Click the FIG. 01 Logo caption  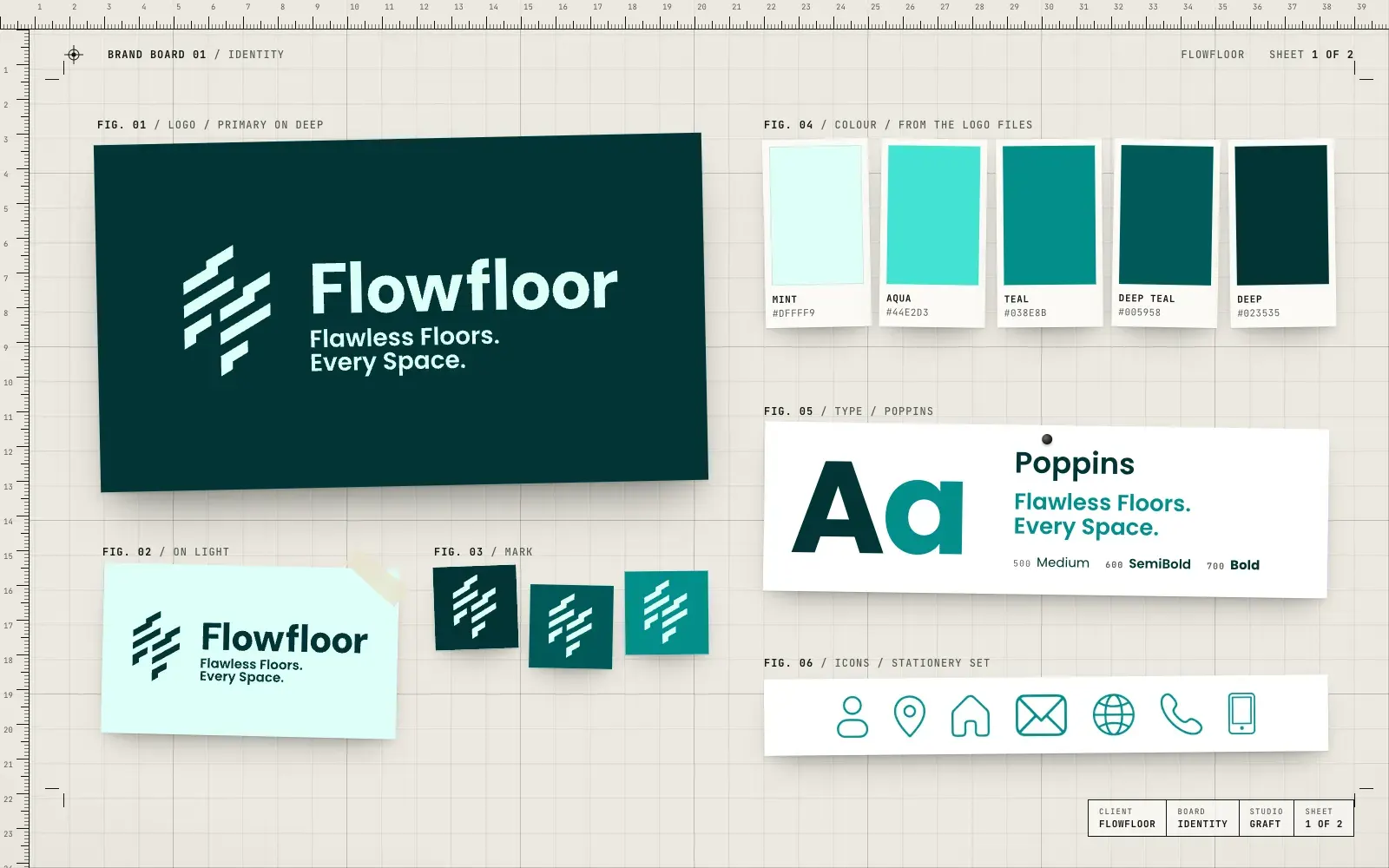210,125
